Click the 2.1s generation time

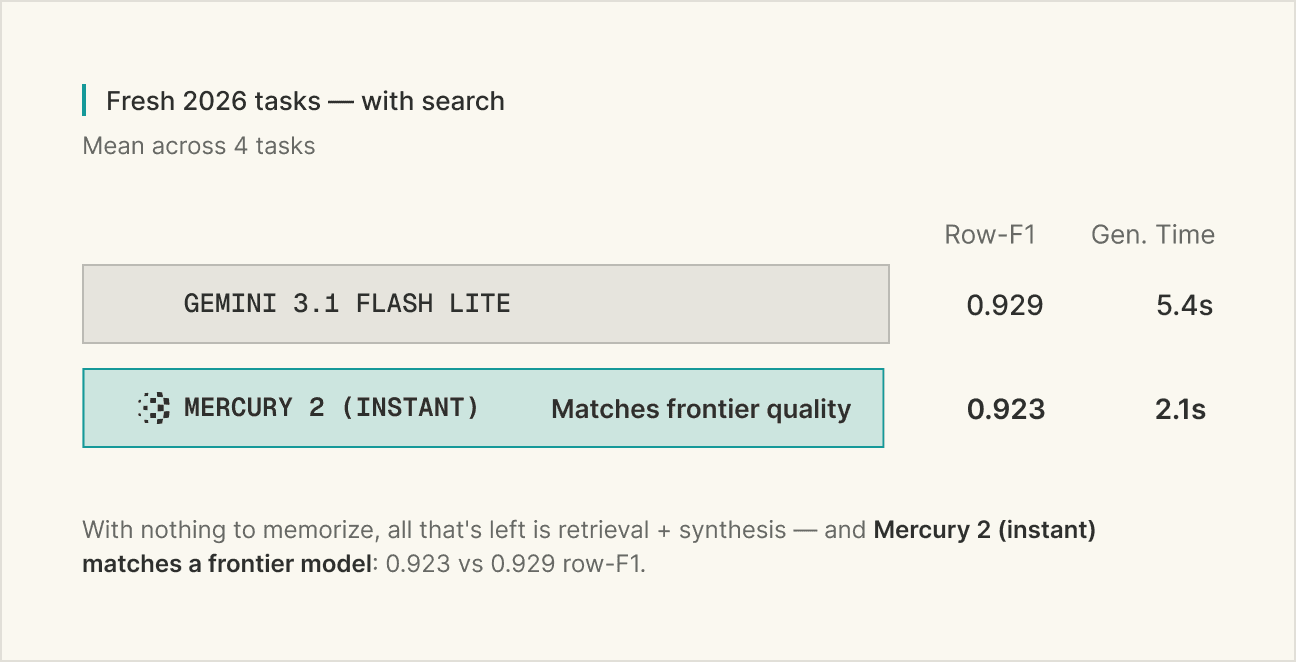[1181, 409]
